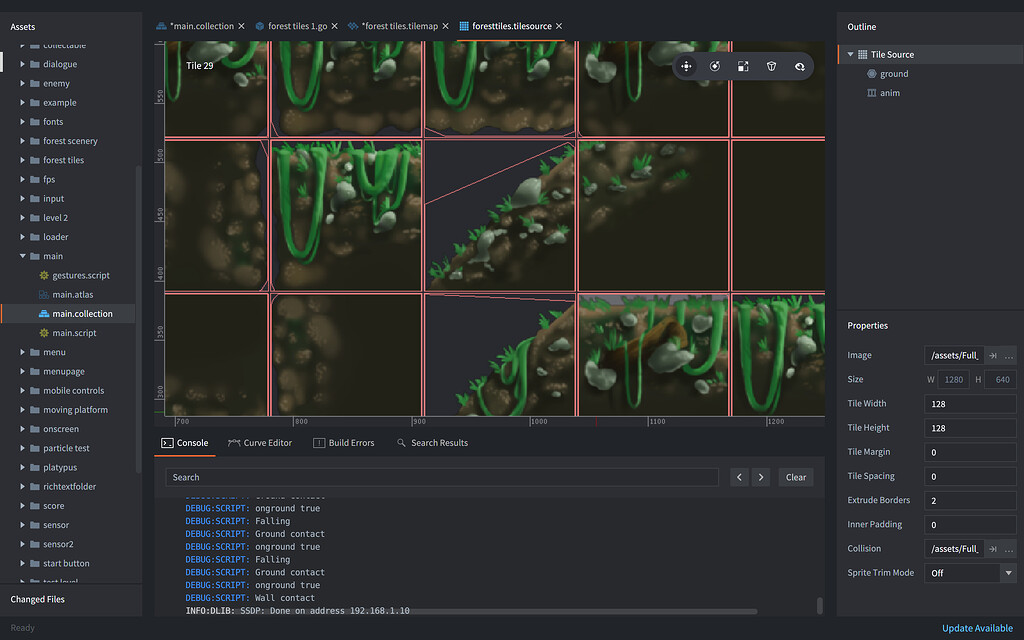Click the resolve-reference arrow beside Collision property
This screenshot has height=640, width=1024.
pyautogui.click(x=992, y=548)
